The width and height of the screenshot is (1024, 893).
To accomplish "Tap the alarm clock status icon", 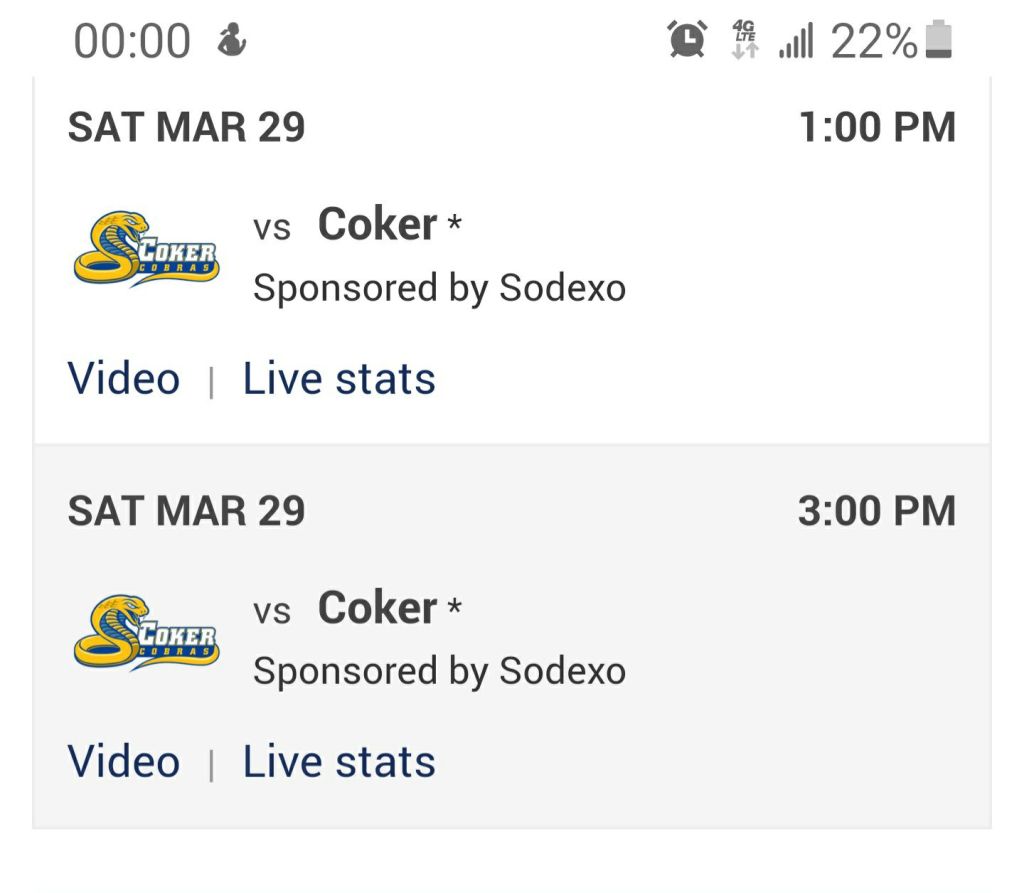I will click(687, 40).
